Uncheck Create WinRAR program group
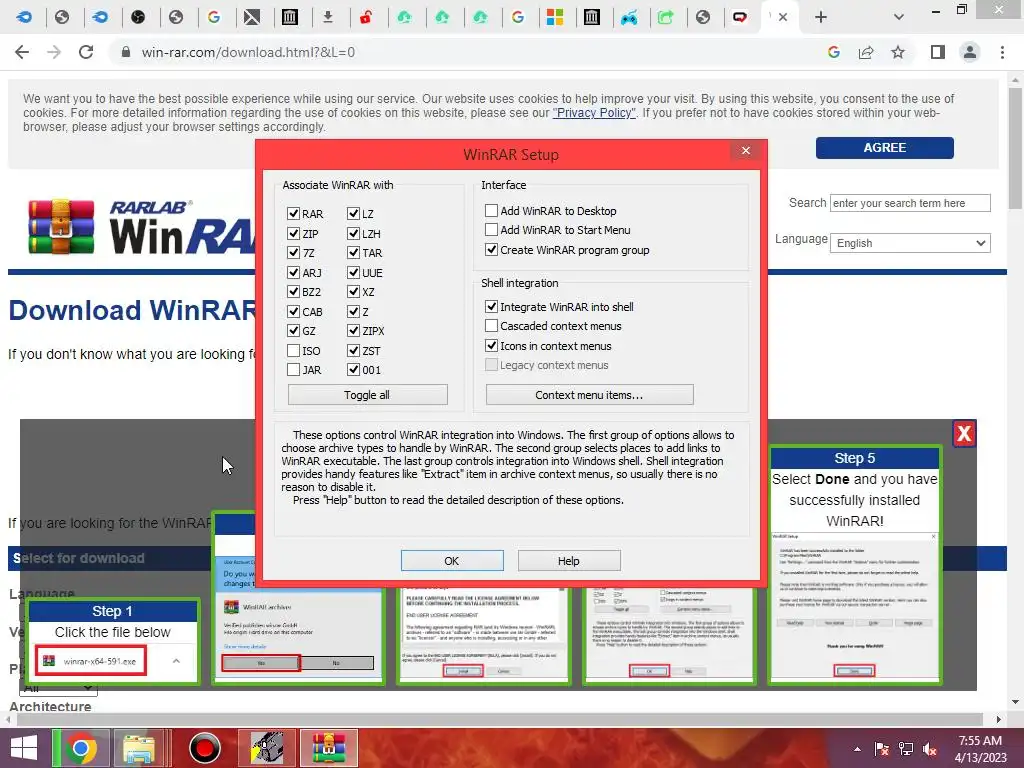 pyautogui.click(x=491, y=249)
